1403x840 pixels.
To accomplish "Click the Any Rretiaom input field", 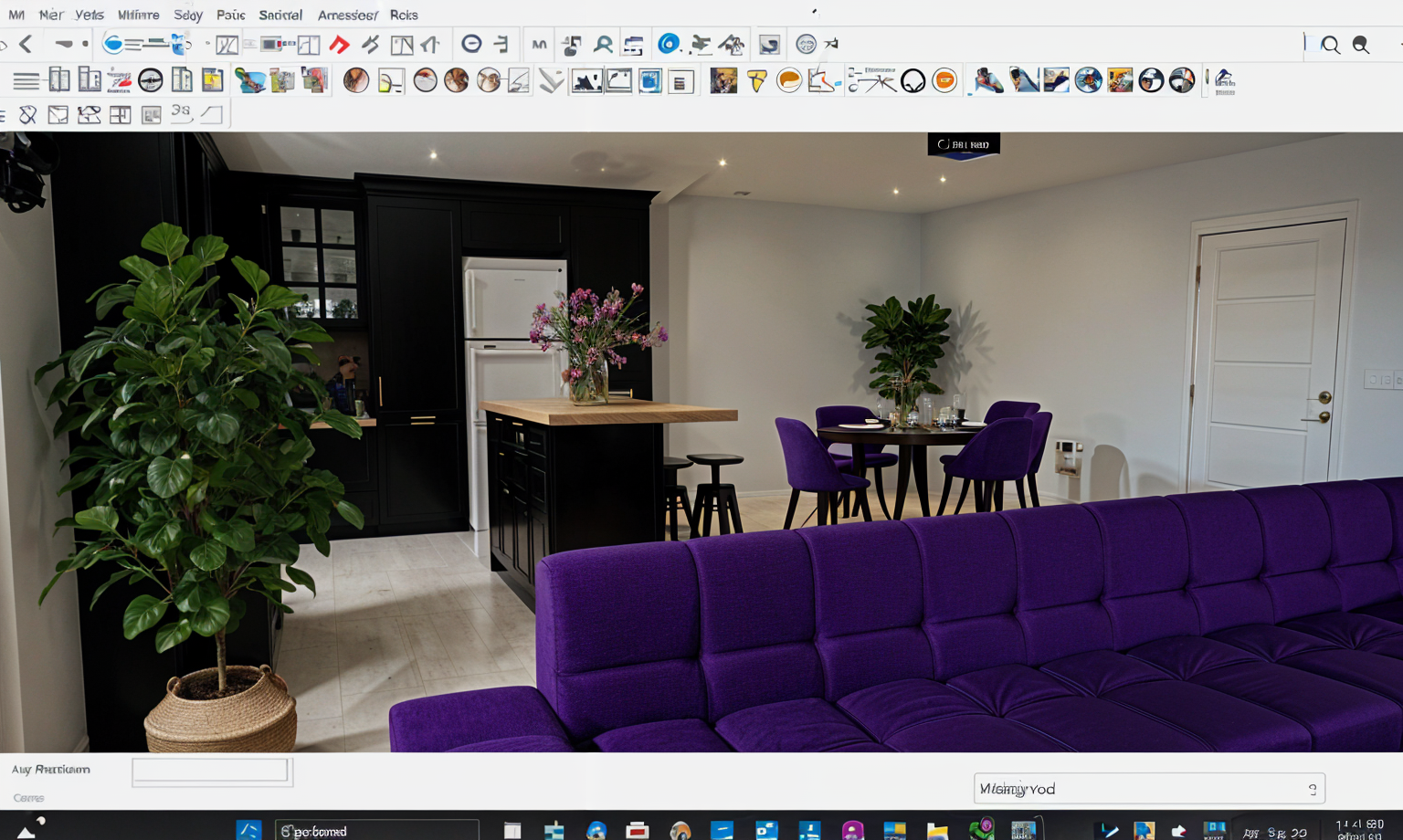I will (x=211, y=771).
